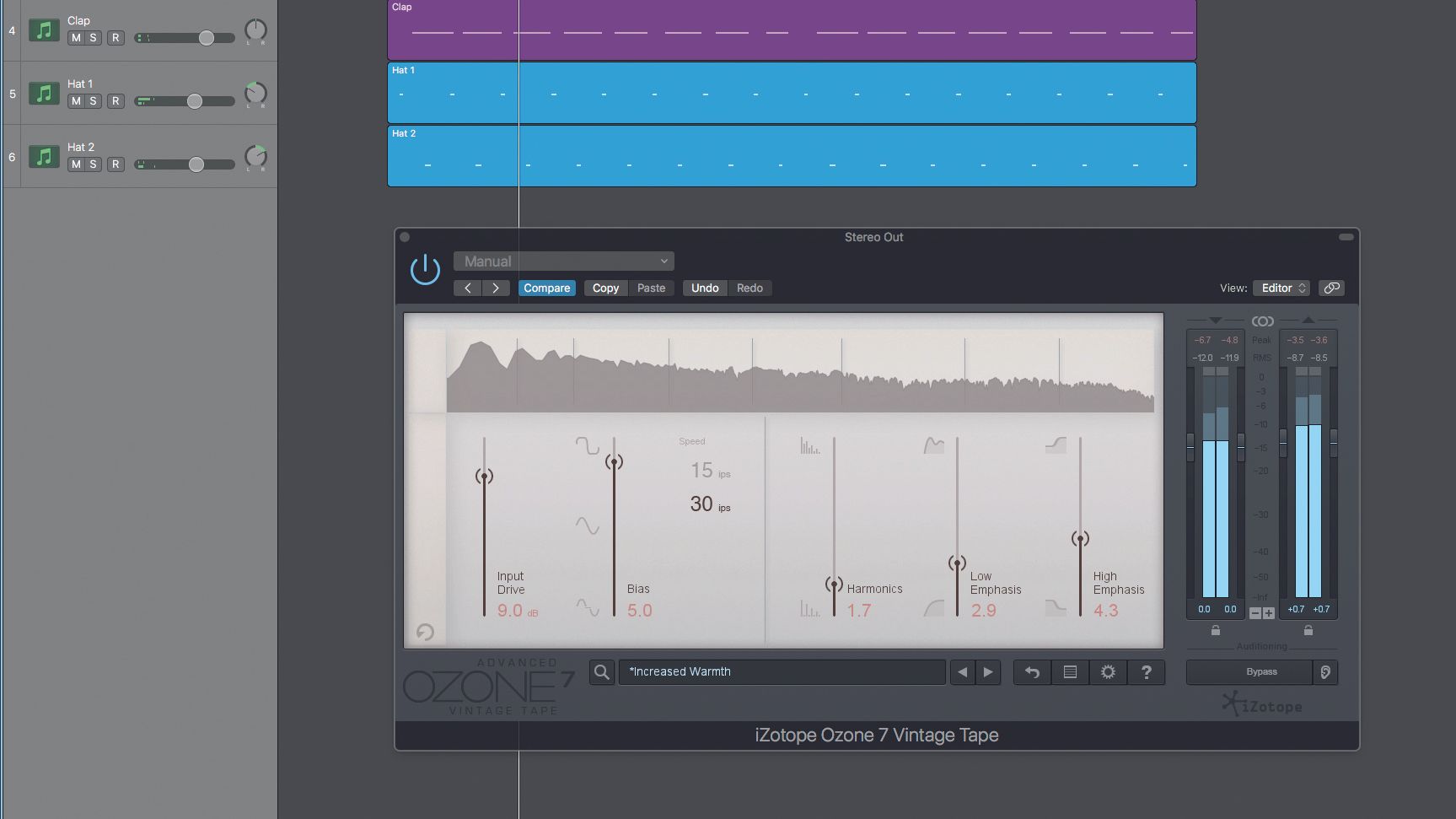Open Ozone options with the gear icon
The image size is (1456, 819).
(1108, 672)
